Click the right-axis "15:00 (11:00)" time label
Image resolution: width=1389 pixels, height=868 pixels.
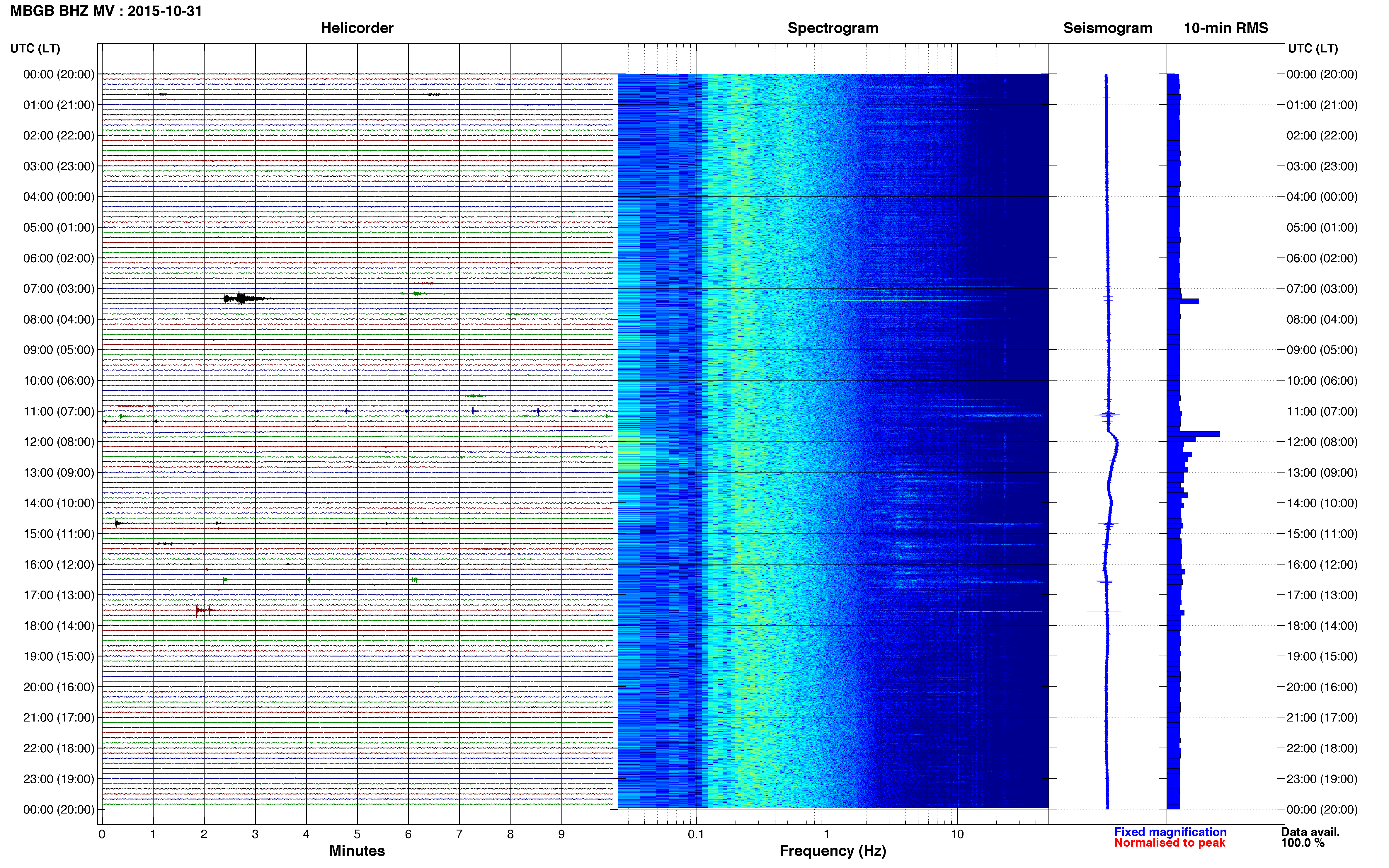[1322, 534]
